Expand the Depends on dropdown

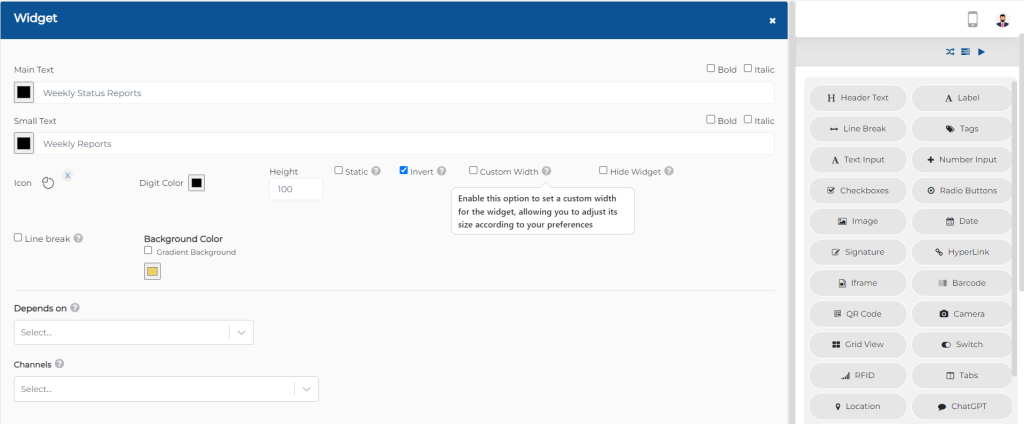pos(134,333)
